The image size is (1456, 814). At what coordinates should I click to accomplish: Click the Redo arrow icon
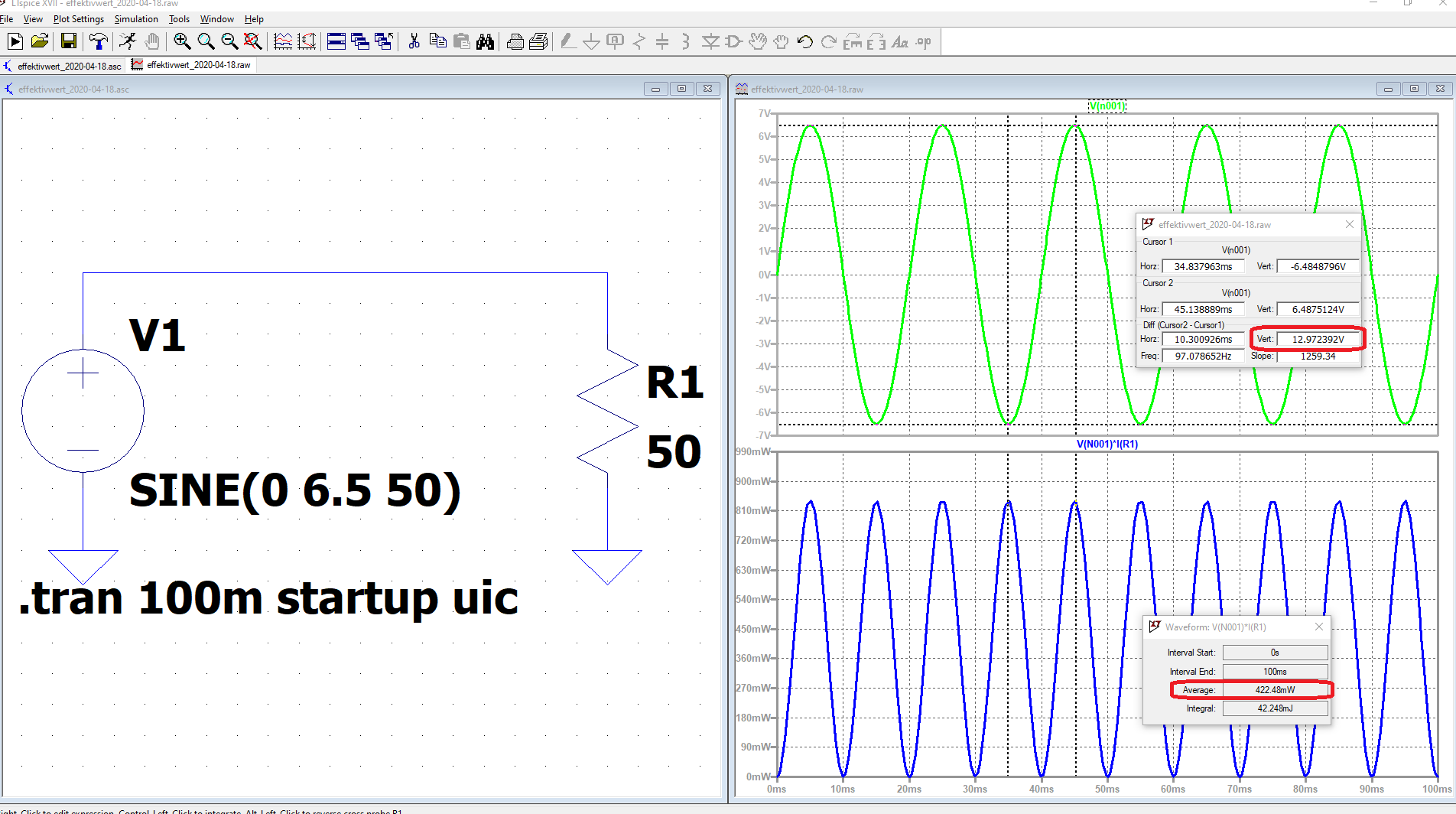829,41
